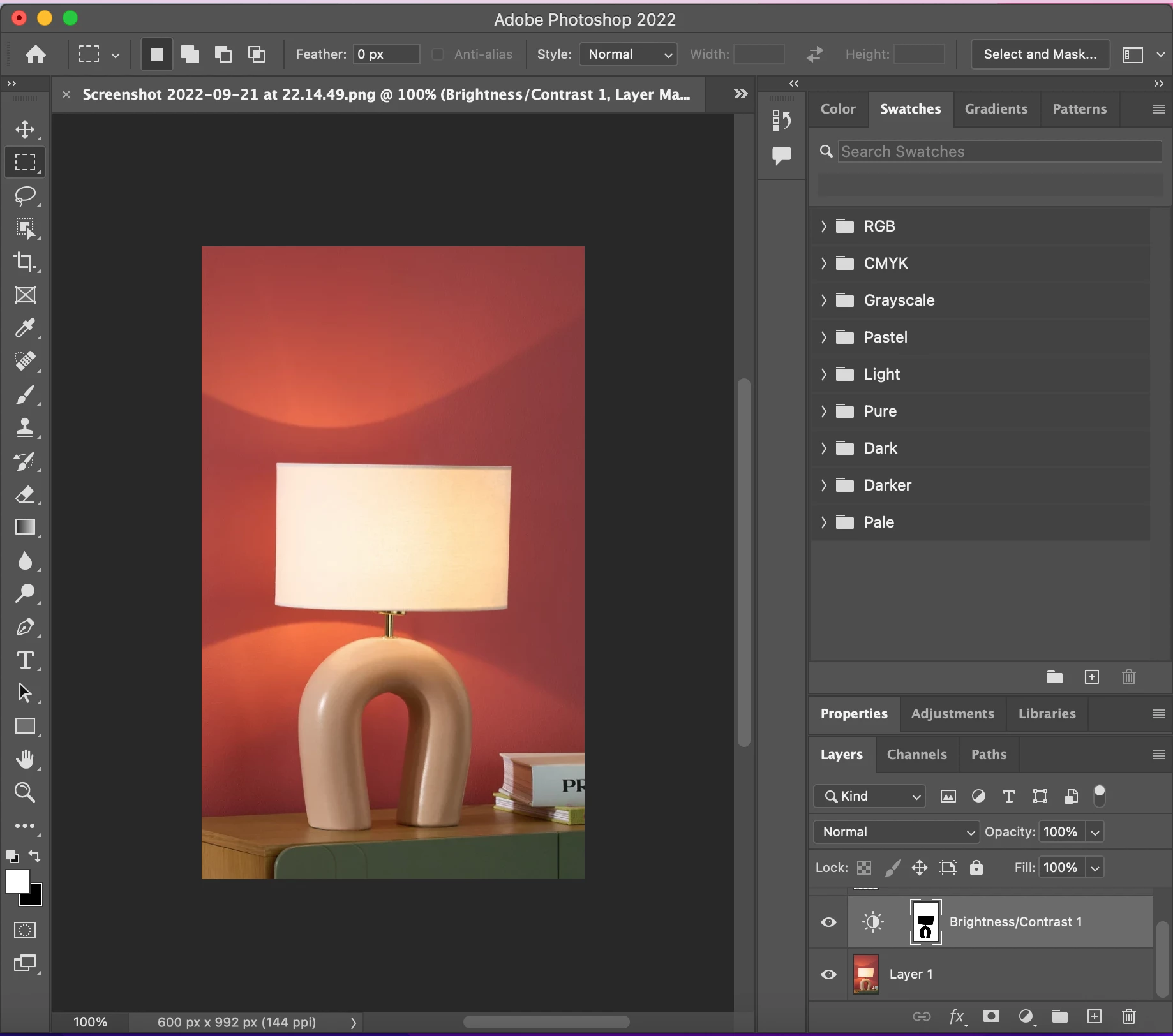The width and height of the screenshot is (1173, 1036).
Task: Select the Horizontal Type tool
Action: pos(25,660)
